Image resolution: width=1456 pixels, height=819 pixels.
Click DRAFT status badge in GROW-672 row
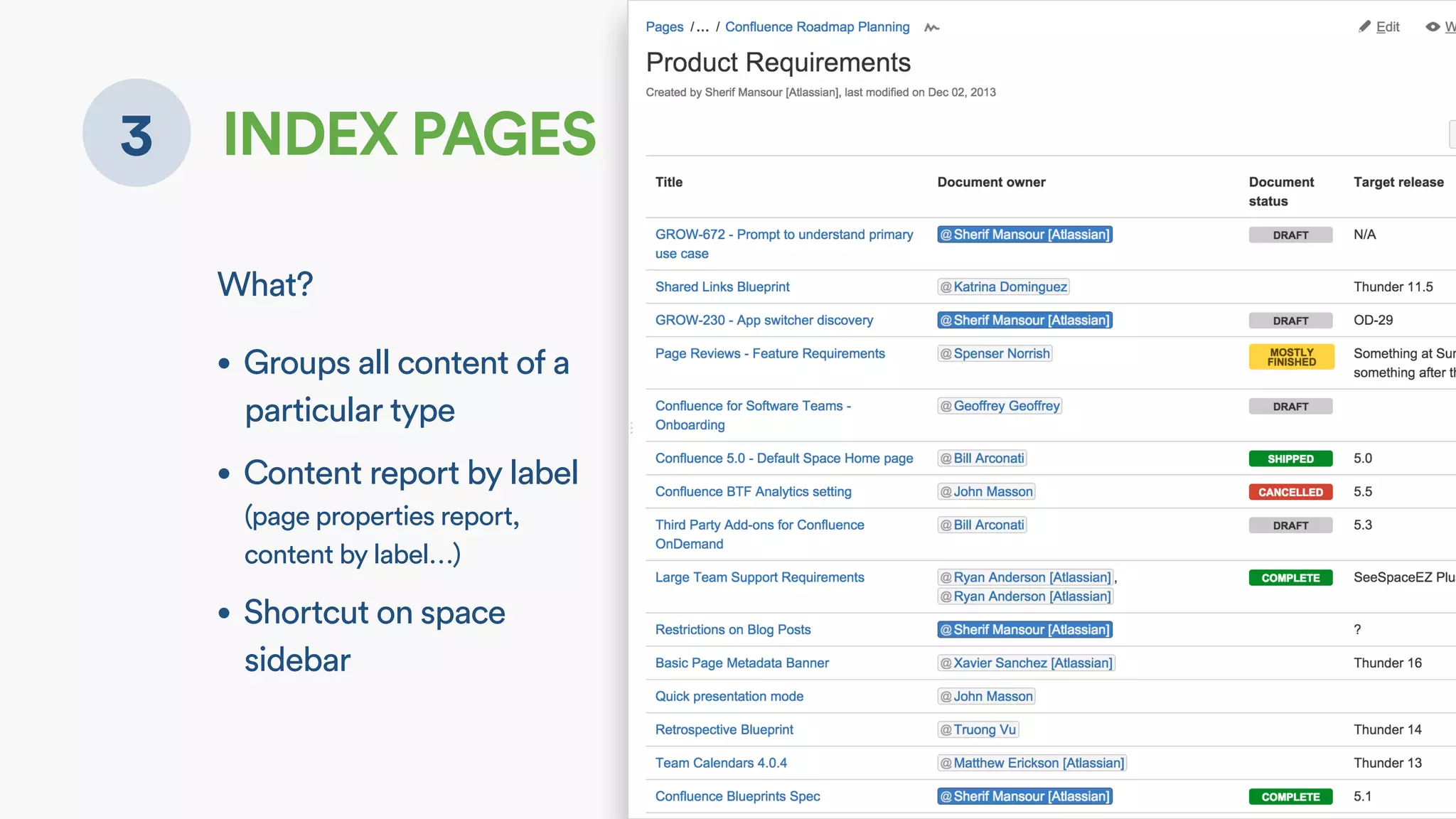(x=1290, y=235)
